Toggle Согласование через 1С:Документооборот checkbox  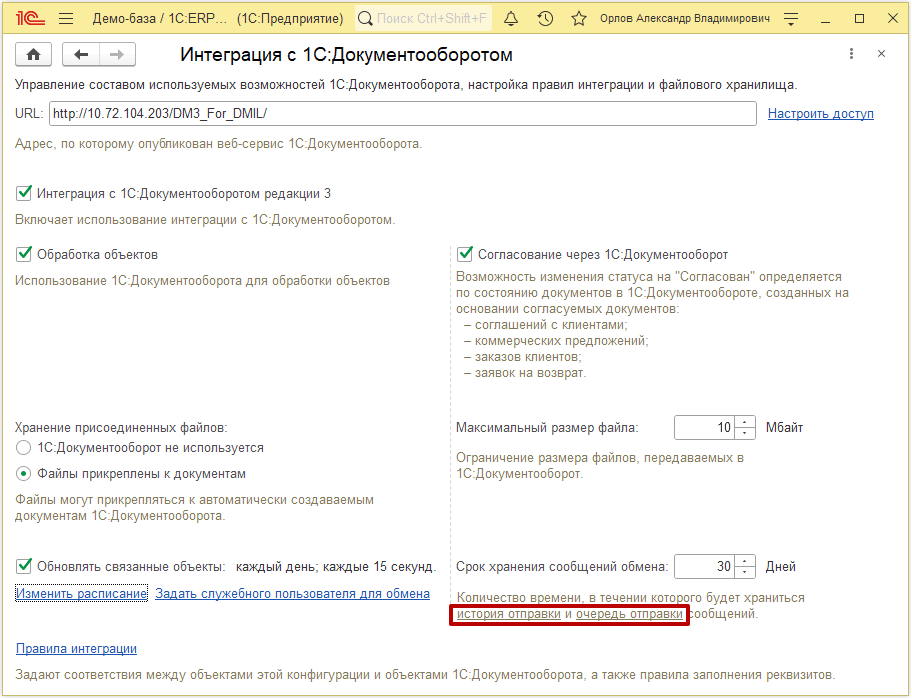pyautogui.click(x=465, y=254)
